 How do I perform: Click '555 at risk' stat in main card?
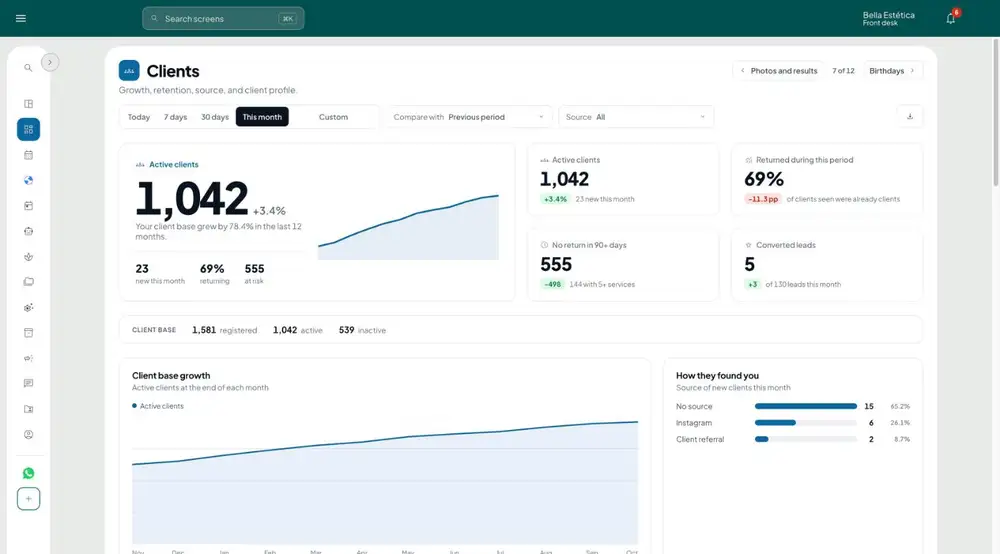(254, 273)
